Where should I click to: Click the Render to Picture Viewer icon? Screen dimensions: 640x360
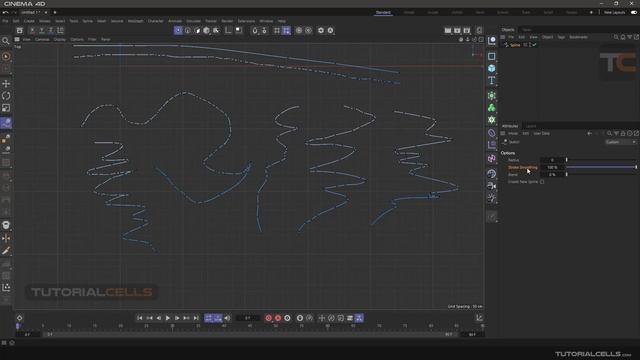[457, 30]
